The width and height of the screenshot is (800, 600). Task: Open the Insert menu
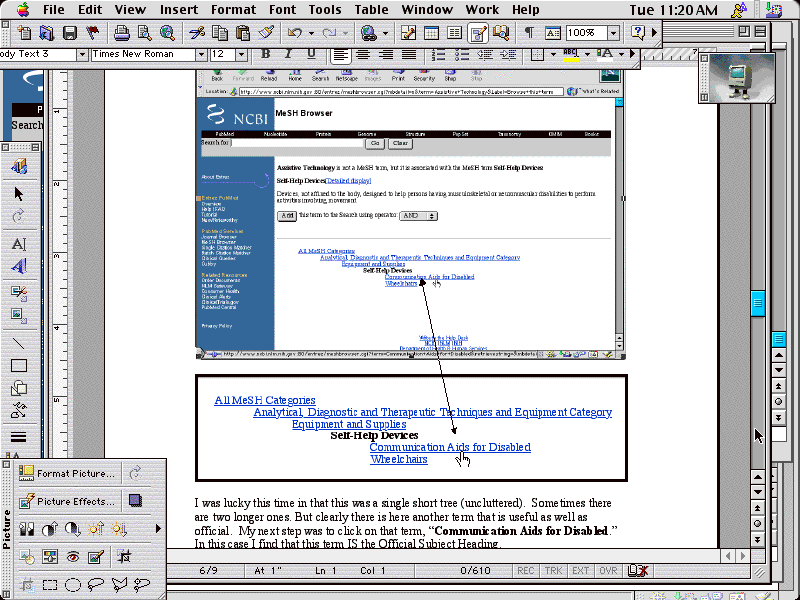click(179, 10)
